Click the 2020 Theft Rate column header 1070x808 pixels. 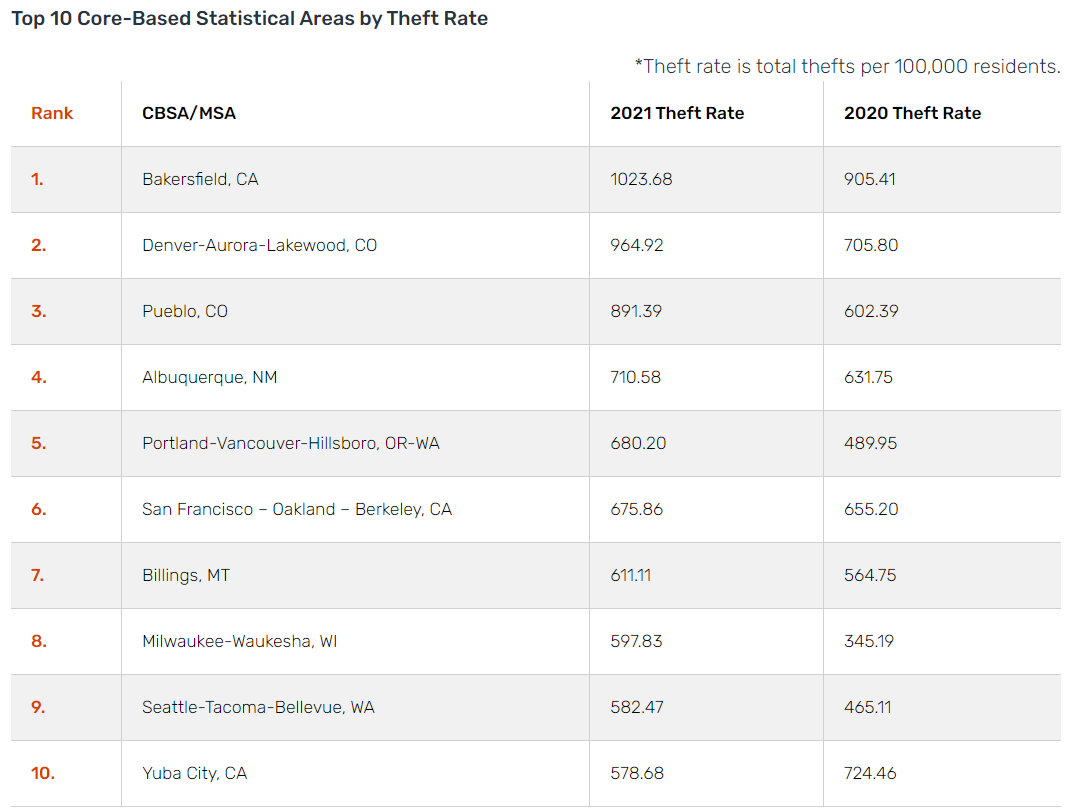[x=912, y=113]
